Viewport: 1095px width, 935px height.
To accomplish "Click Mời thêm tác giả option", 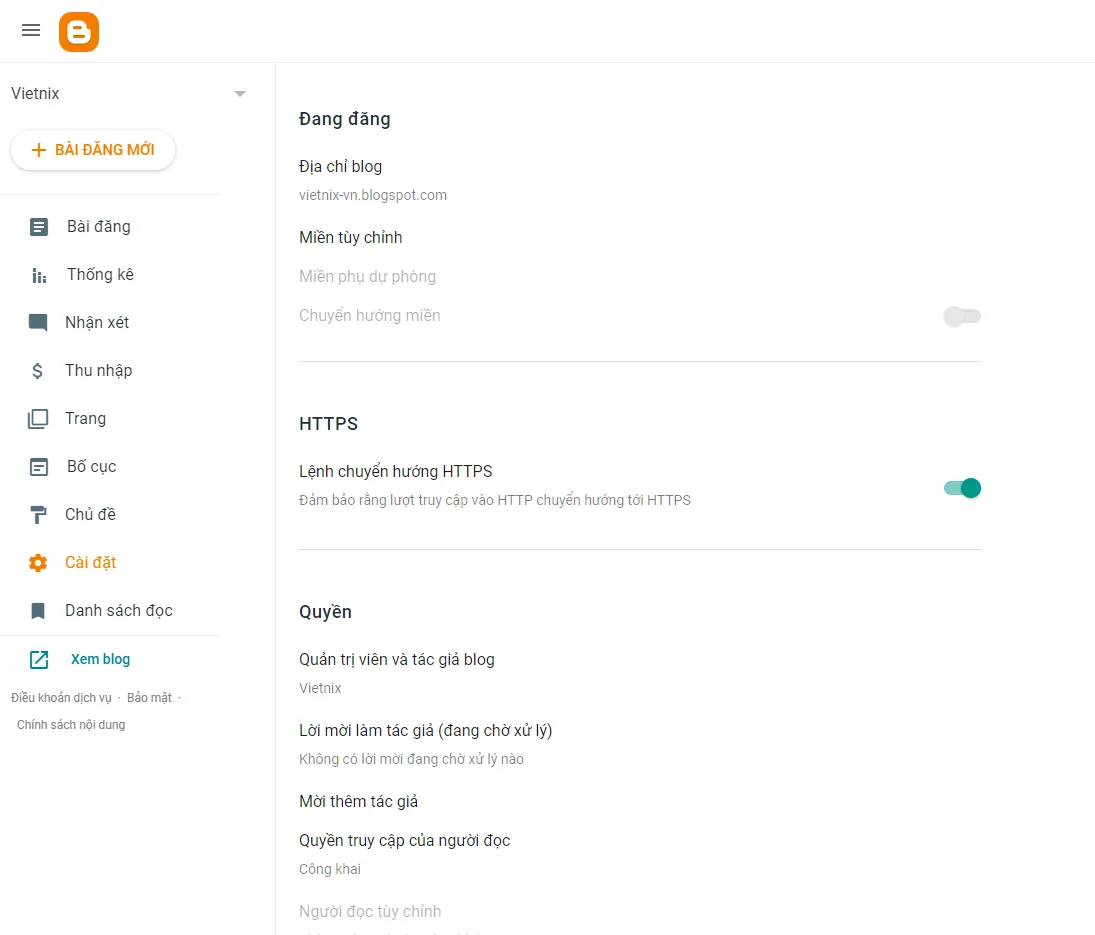I will [358, 802].
